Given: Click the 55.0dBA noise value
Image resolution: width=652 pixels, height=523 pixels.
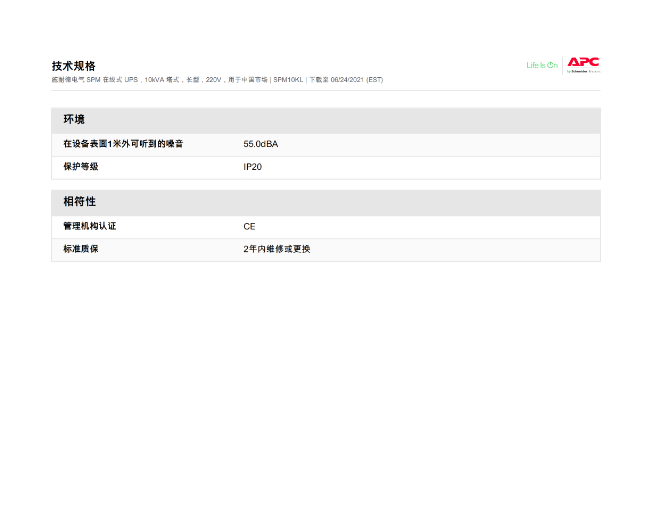Looking at the screenshot, I should click(260, 144).
